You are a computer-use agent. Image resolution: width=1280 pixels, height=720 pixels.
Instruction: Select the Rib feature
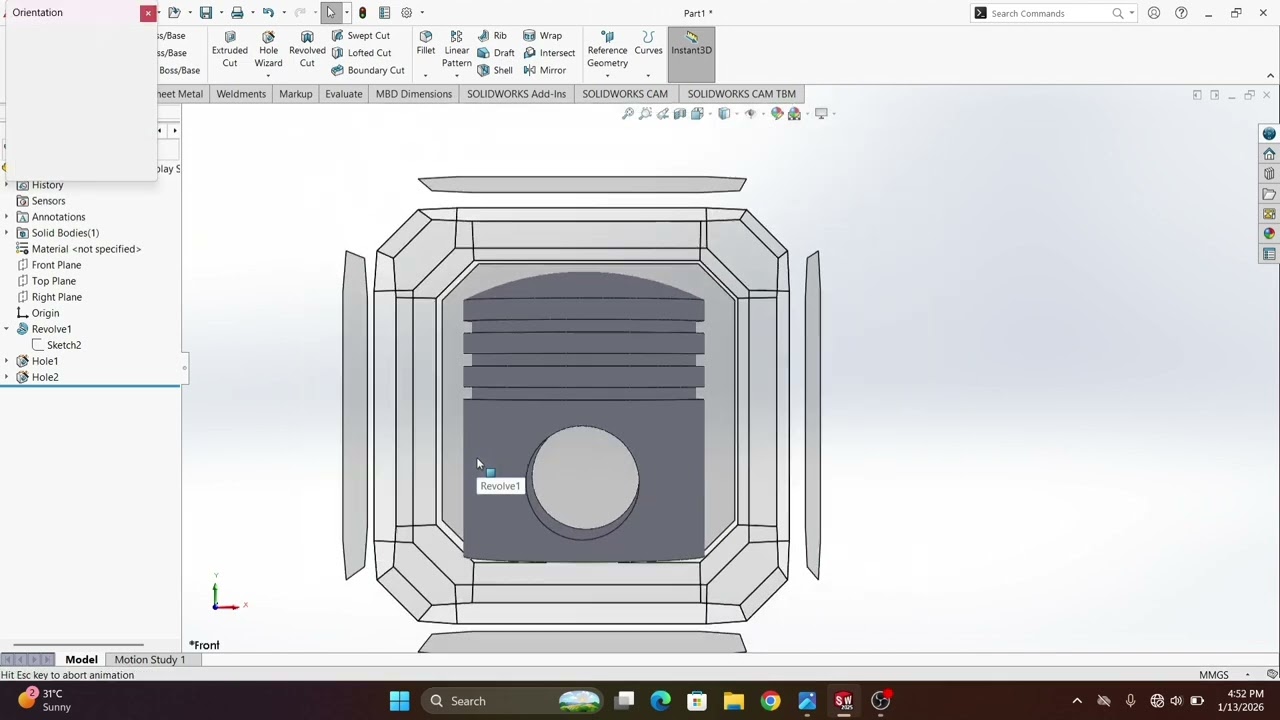coord(492,36)
